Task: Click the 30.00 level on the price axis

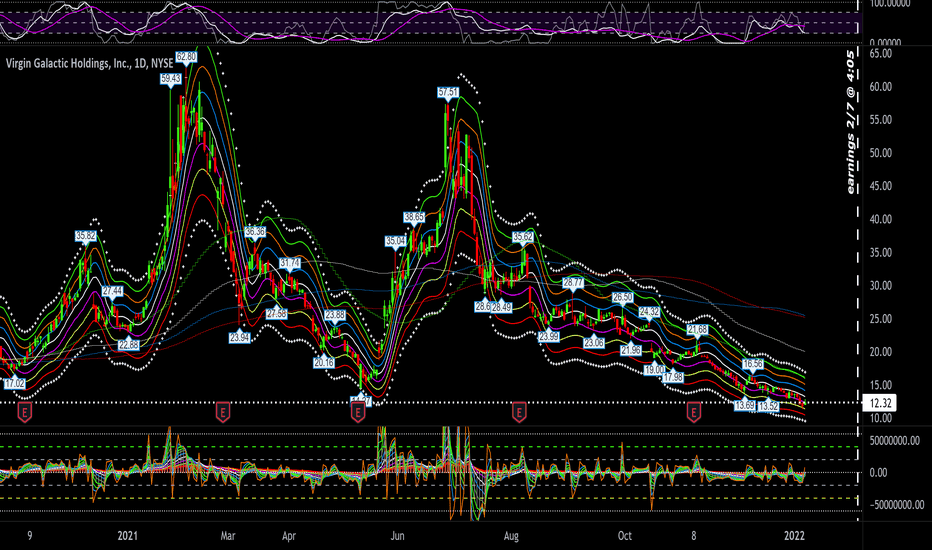Action: coord(880,285)
